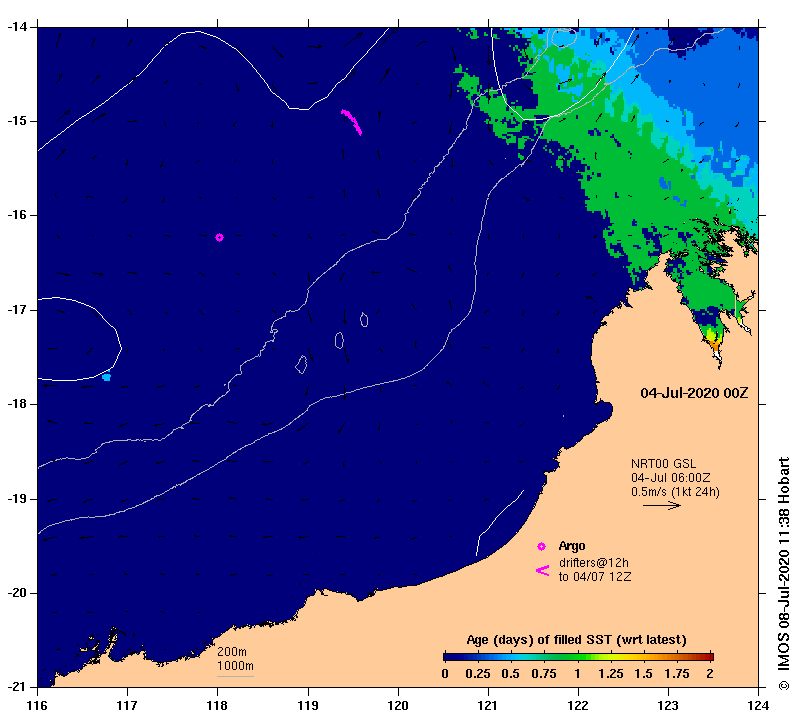The height and width of the screenshot is (728, 799).
Task: Click the small closed contour near 119.6E, 17.1S
Action: (364, 320)
